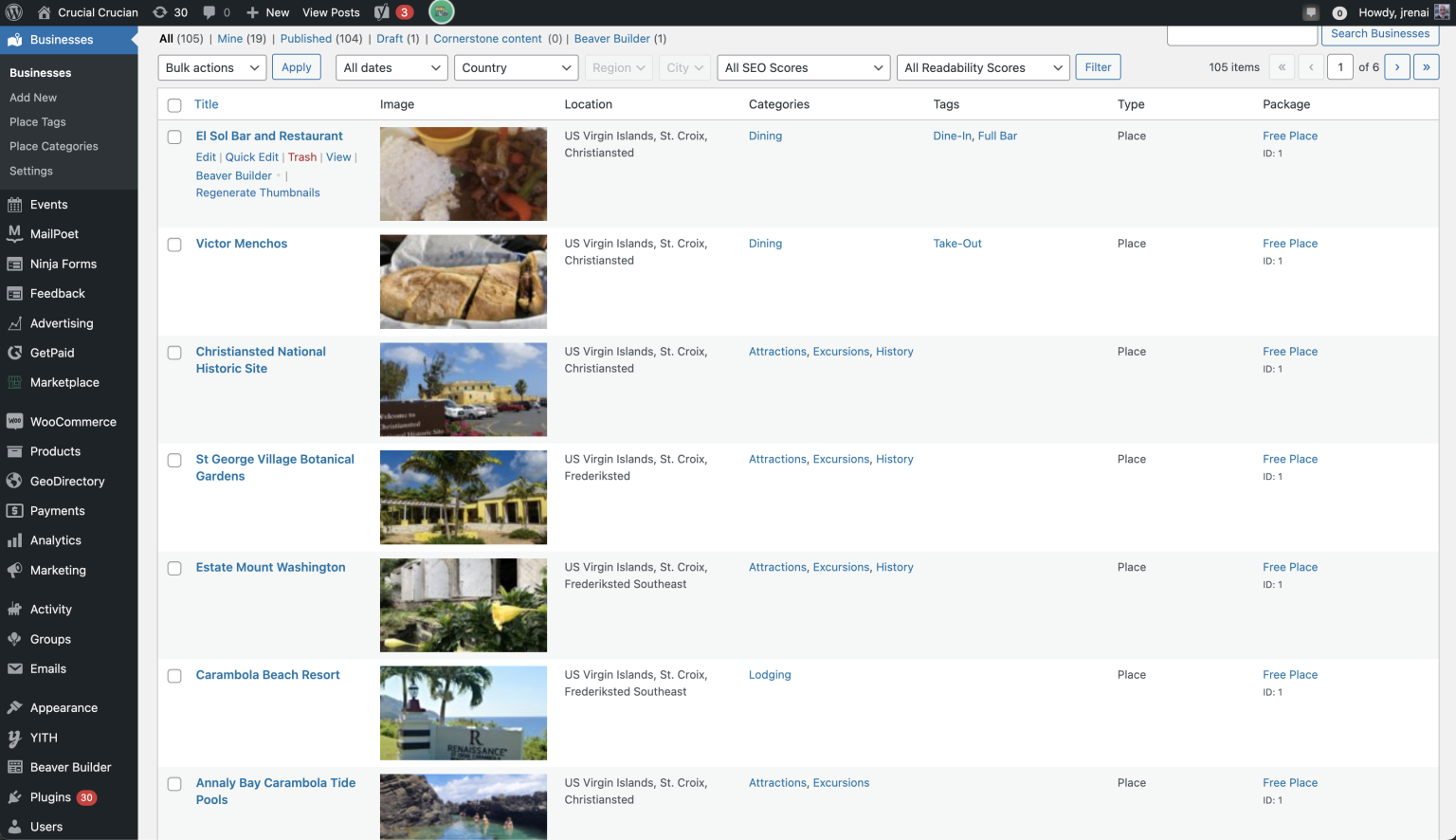
Task: Click the search businesses input field
Action: (x=1242, y=35)
